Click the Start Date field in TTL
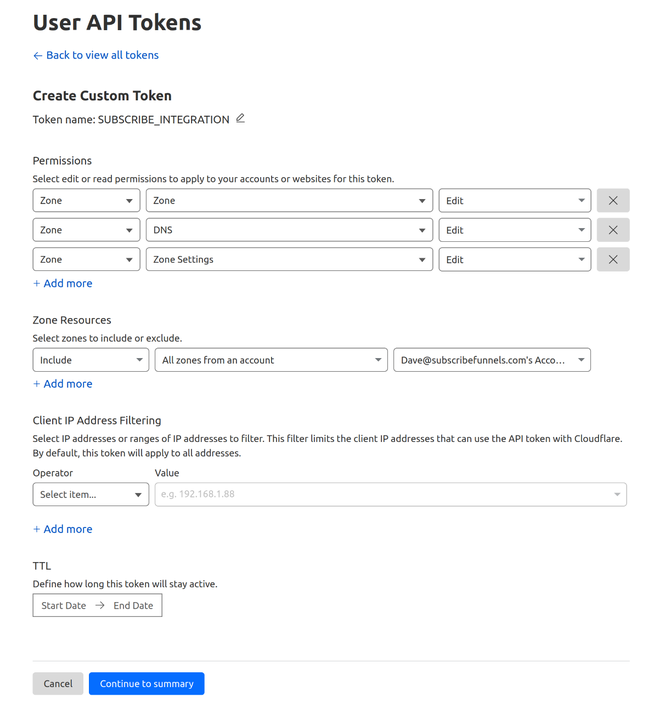670x720 pixels. [x=64, y=605]
